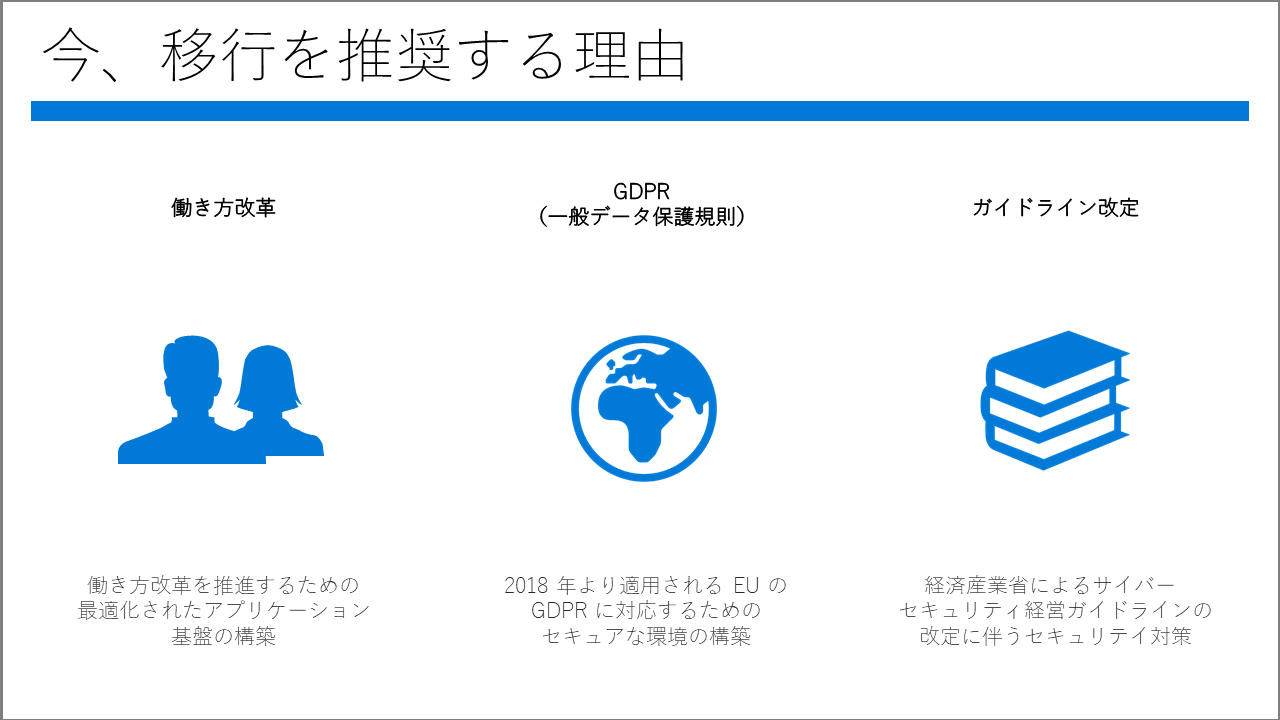Click the line セキュリティ経営ガイドラインの
The height and width of the screenshot is (720, 1280).
(1055, 610)
